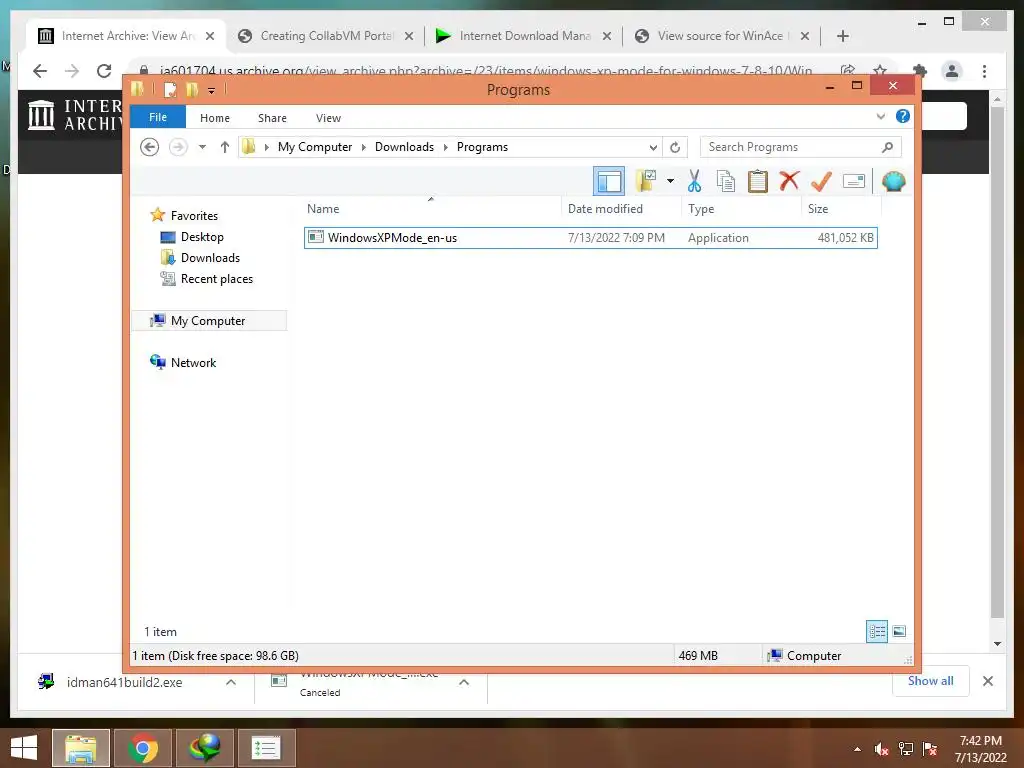The height and width of the screenshot is (768, 1024).
Task: Select Recent places in navigation pane
Action: tap(216, 279)
